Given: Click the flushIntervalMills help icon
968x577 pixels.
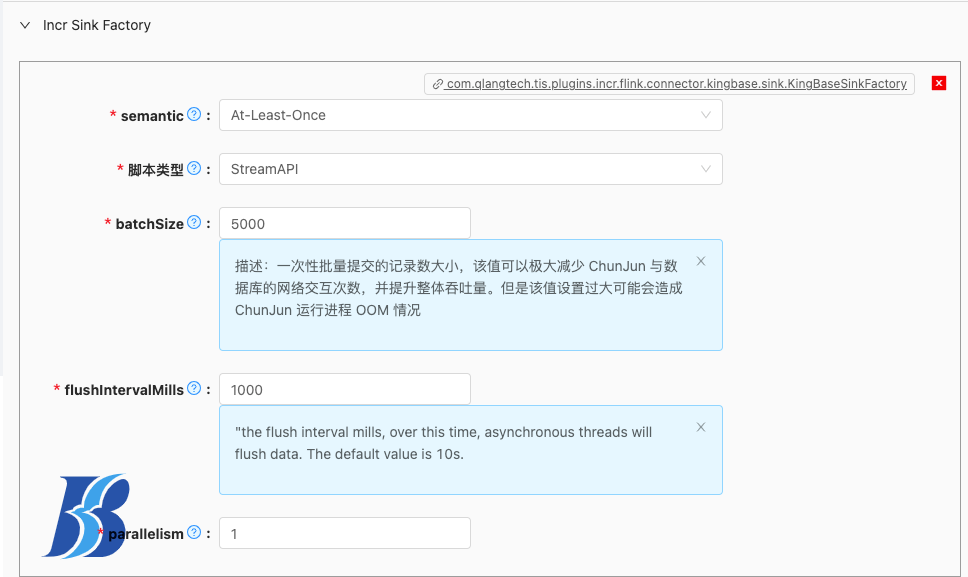Looking at the screenshot, I should click(194, 389).
